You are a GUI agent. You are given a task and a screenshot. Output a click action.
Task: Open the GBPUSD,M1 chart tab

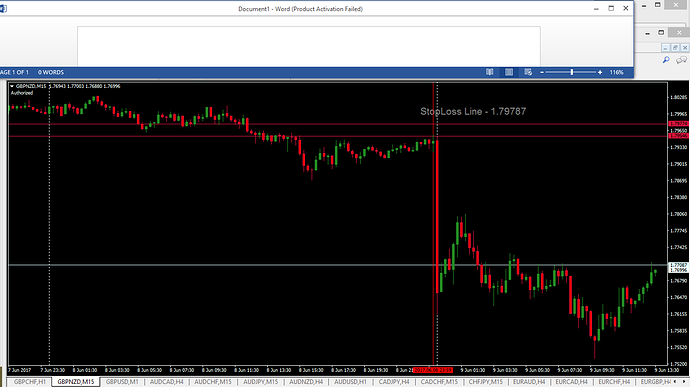pos(122,382)
